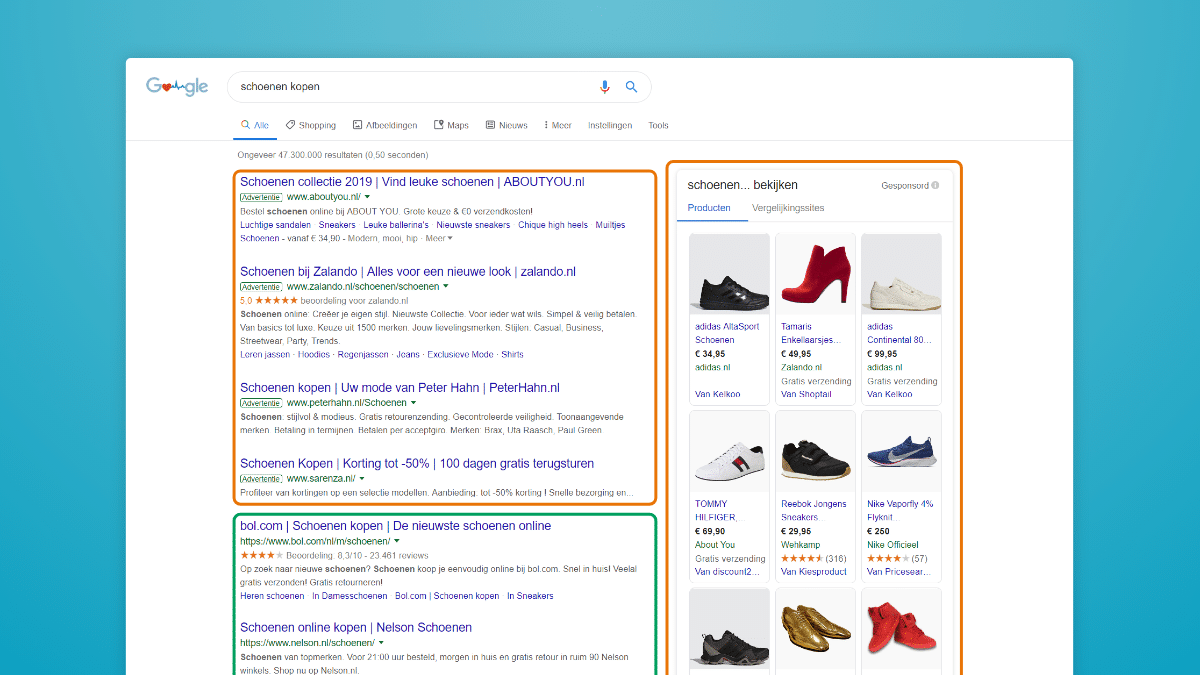The height and width of the screenshot is (675, 1200).
Task: Expand the Meer menu
Action: [x=558, y=126]
